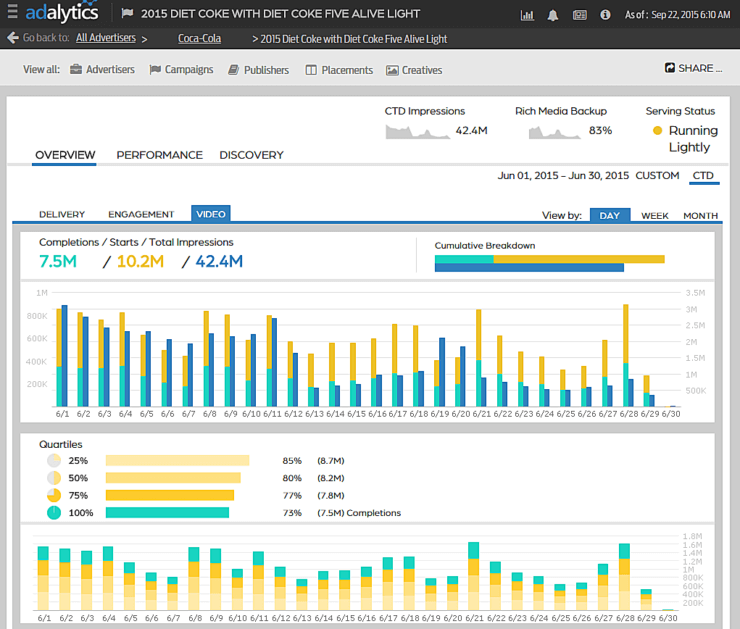Image resolution: width=740 pixels, height=629 pixels.
Task: Click the 25% quartile progress bar
Action: coord(177,461)
